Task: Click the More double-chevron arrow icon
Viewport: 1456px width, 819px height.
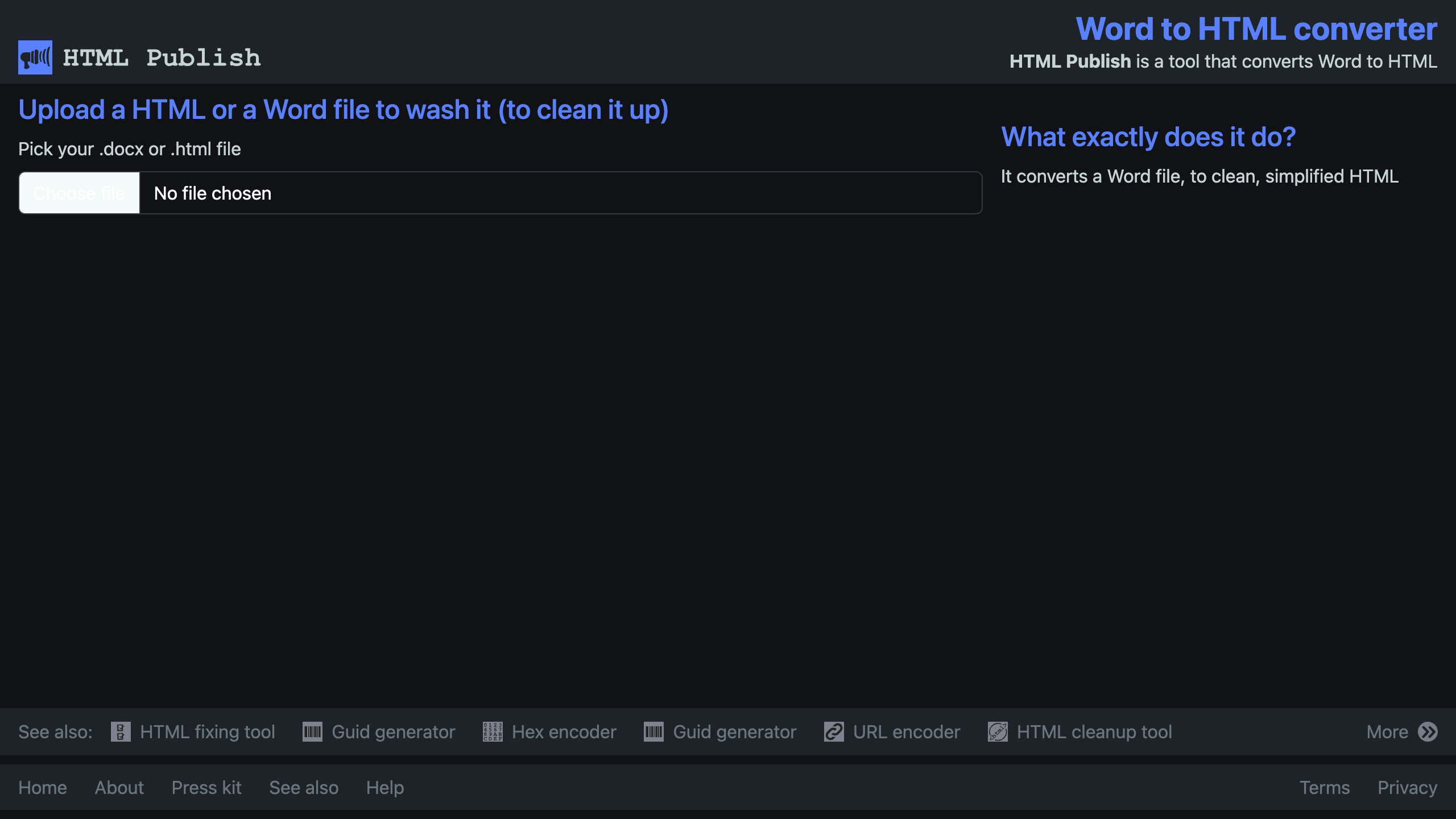Action: click(1428, 731)
